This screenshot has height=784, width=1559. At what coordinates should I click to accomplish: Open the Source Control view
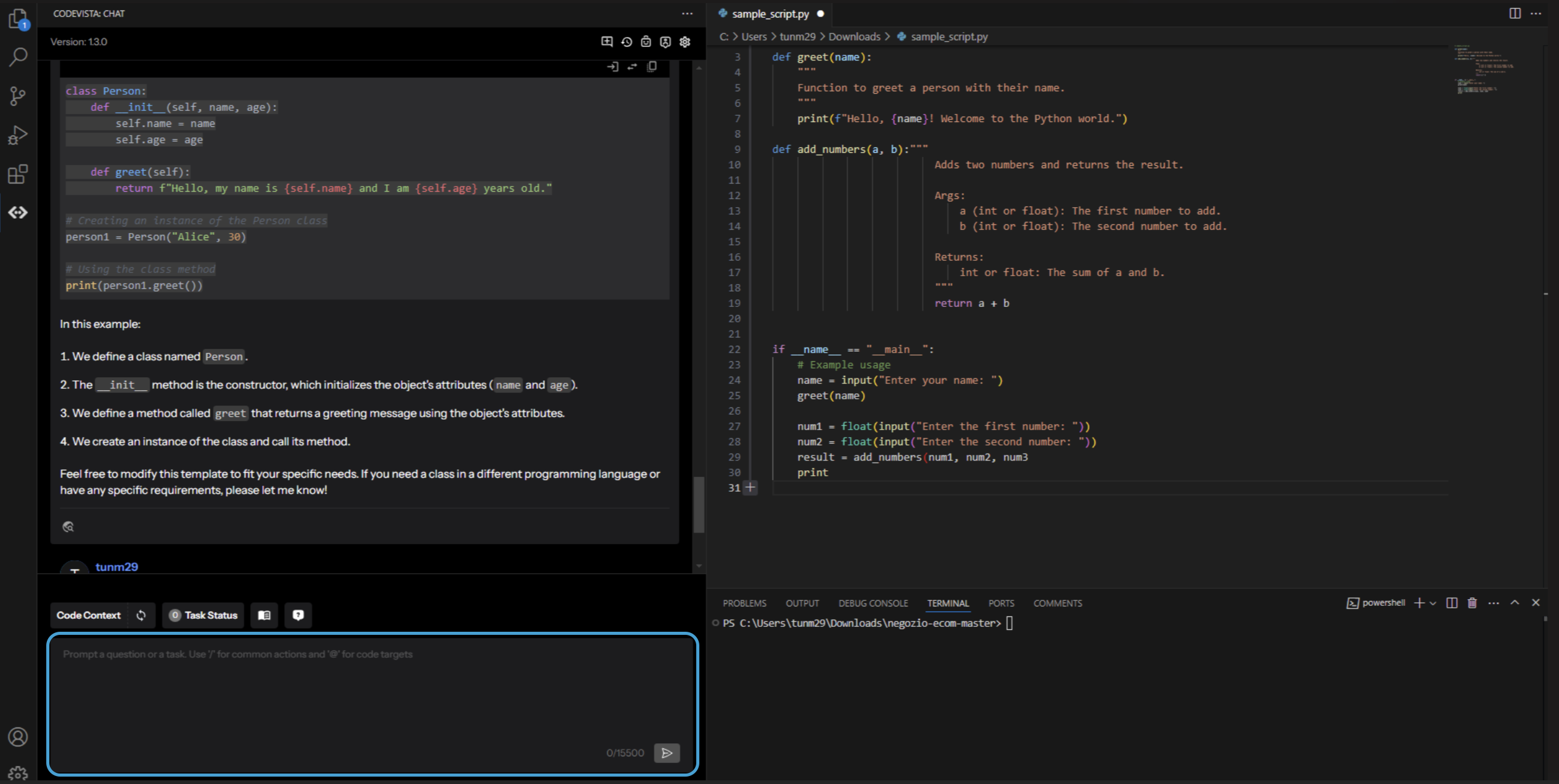point(19,96)
